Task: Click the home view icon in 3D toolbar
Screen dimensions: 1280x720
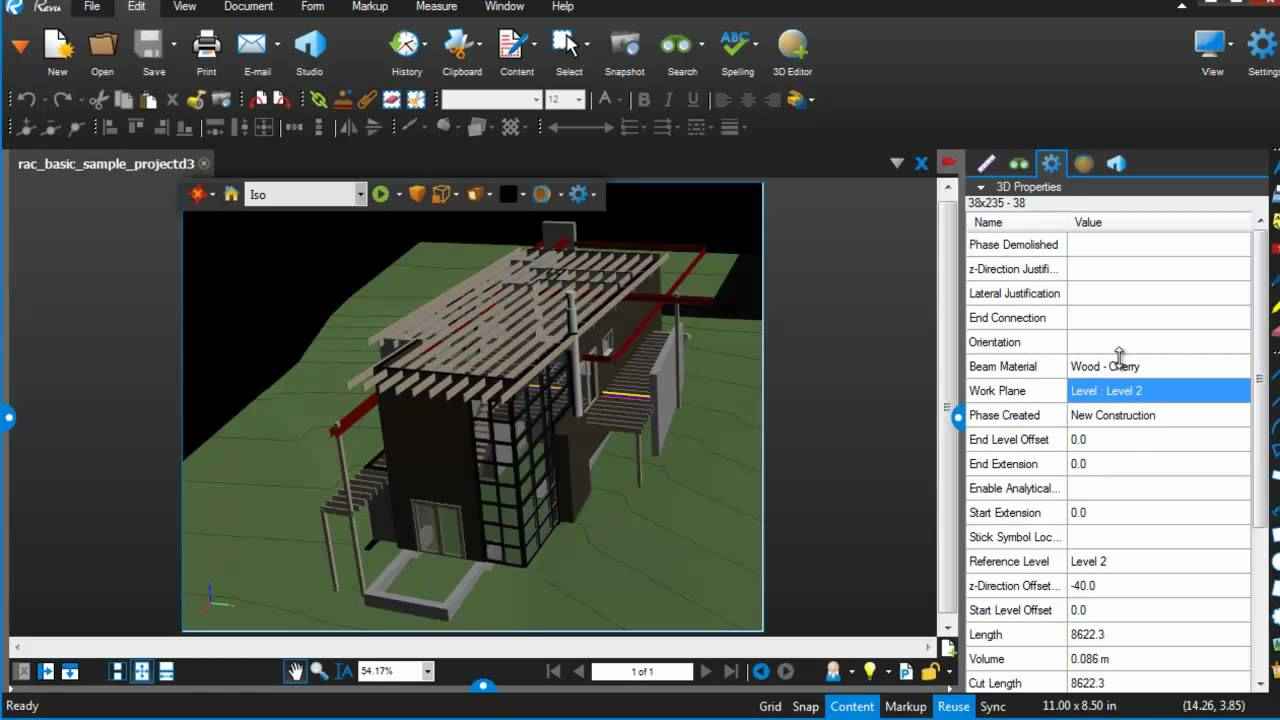Action: 231,194
